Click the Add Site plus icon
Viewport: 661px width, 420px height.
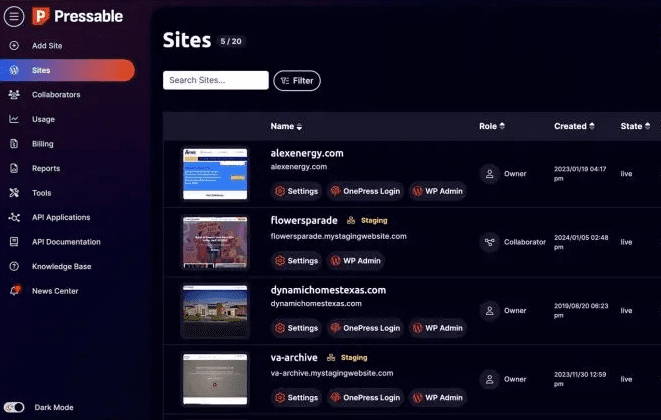tap(14, 46)
